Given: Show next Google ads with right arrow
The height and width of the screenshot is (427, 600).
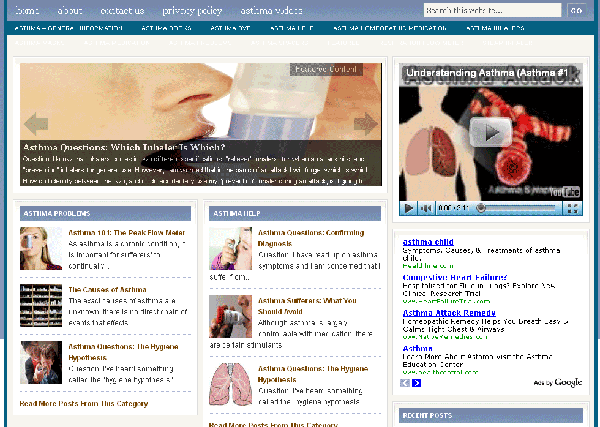Looking at the screenshot, I should (x=416, y=383).
